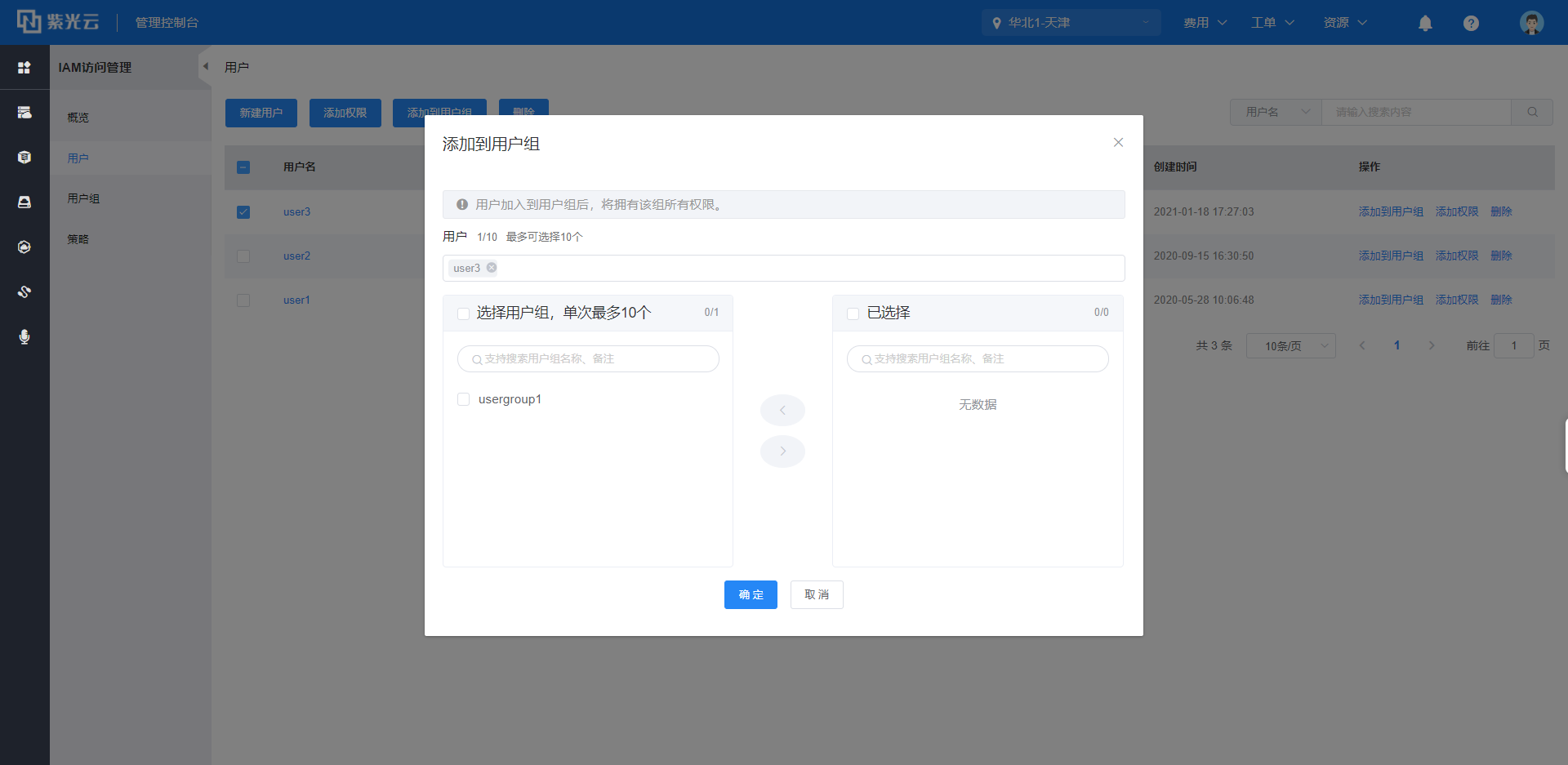Click the 取消 cancel button
Image resolution: width=1568 pixels, height=765 pixels.
coord(817,594)
